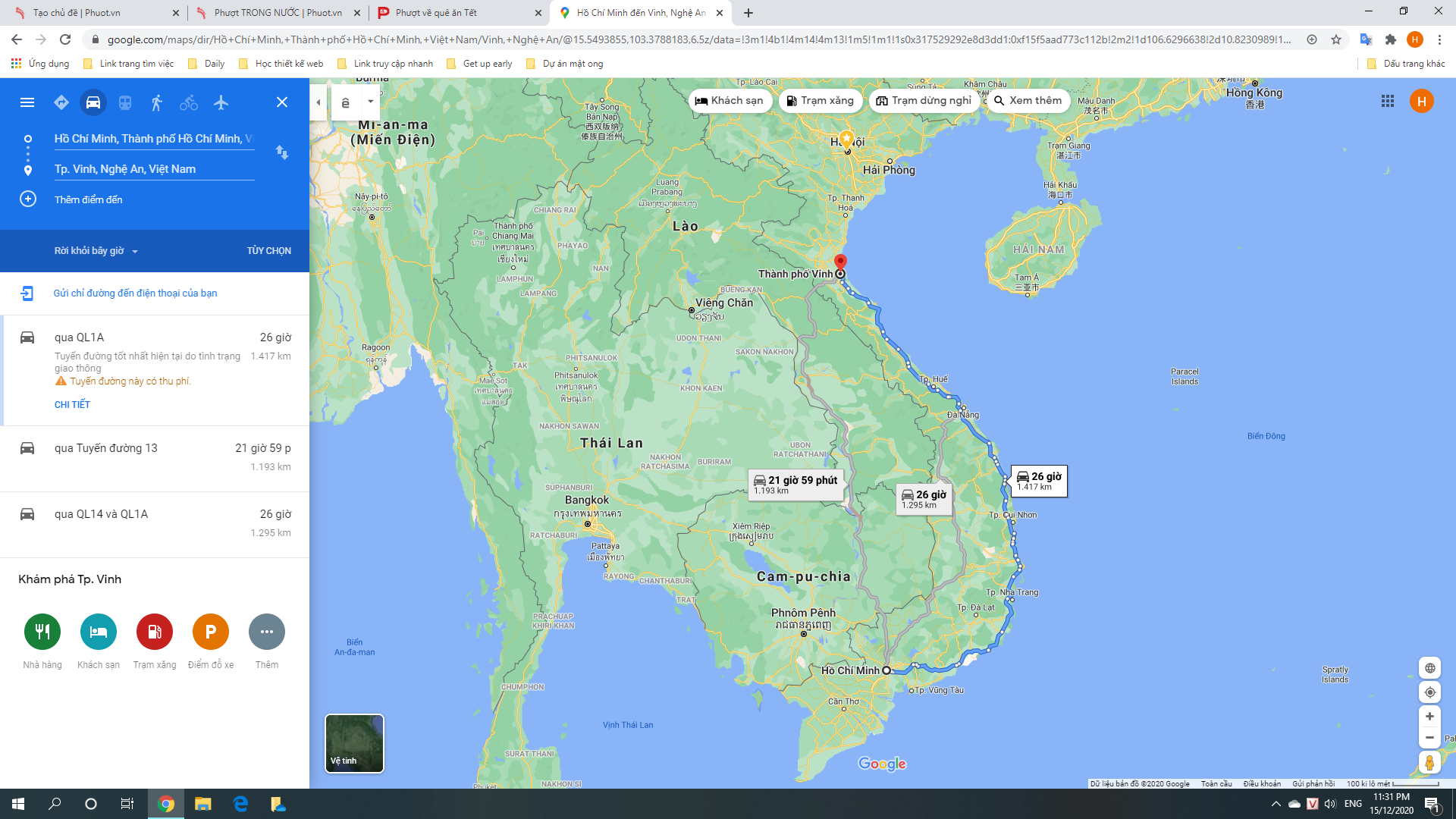Open a new browser tab
Viewport: 1456px width, 819px height.
click(x=748, y=13)
